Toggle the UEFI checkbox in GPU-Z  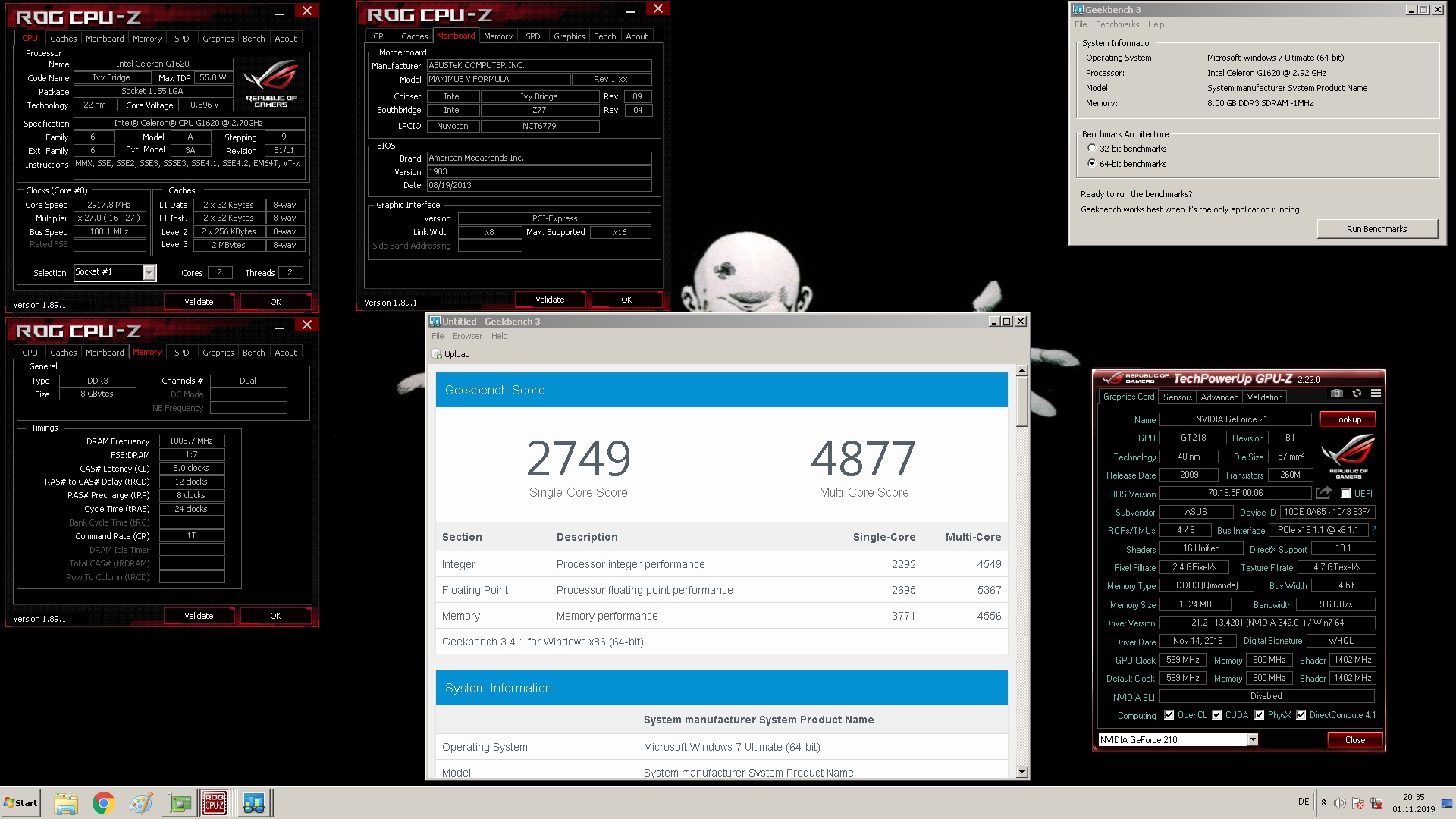(1345, 494)
